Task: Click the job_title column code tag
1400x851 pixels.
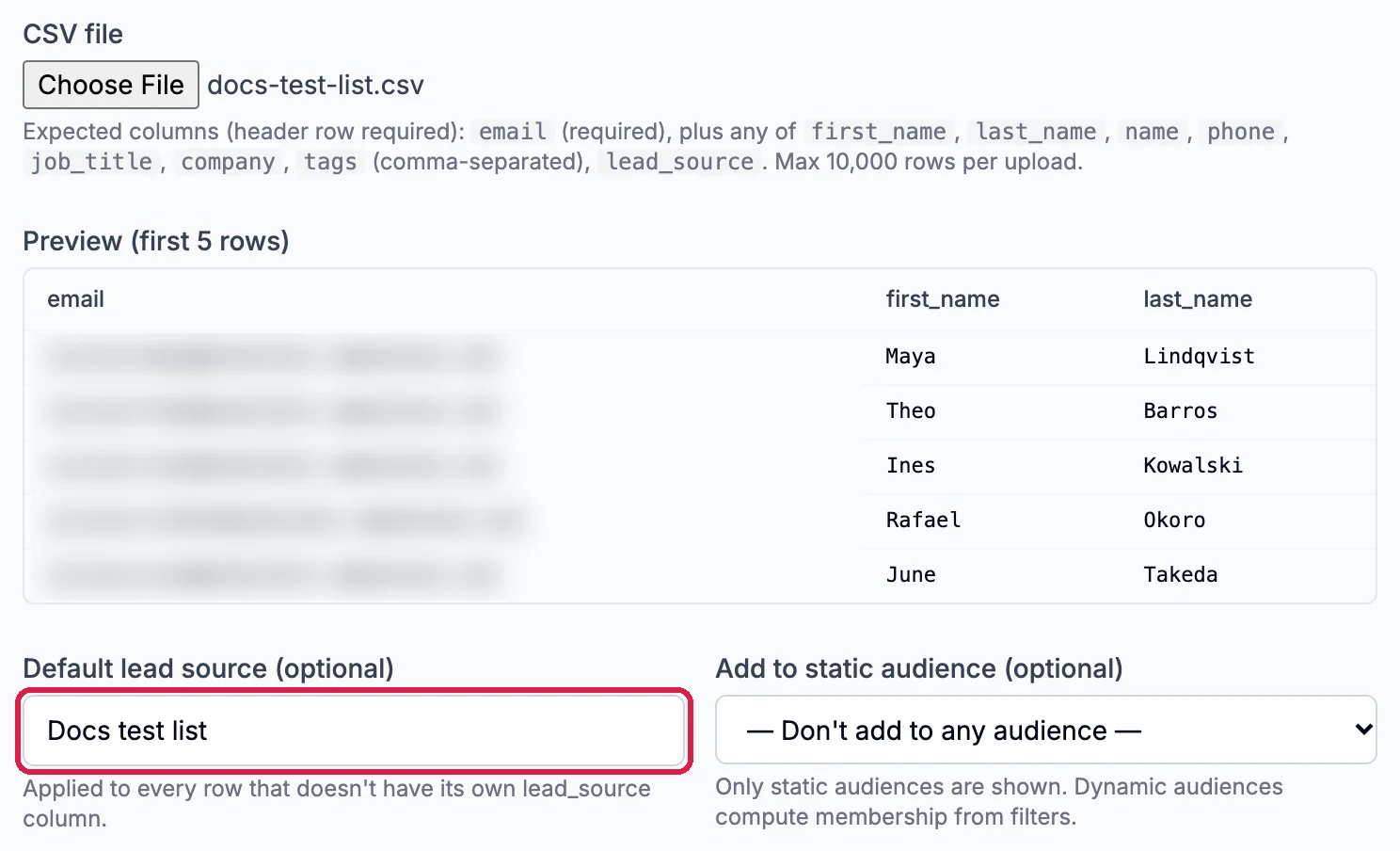Action: (91, 162)
